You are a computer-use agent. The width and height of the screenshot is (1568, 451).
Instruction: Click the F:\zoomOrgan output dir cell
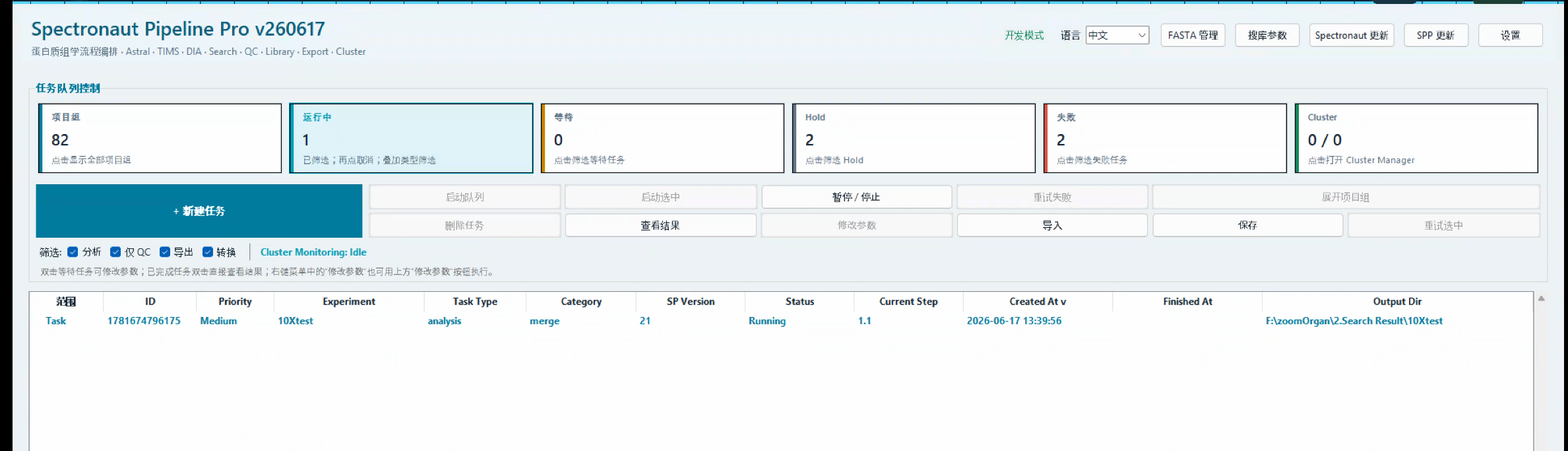[x=1354, y=321]
